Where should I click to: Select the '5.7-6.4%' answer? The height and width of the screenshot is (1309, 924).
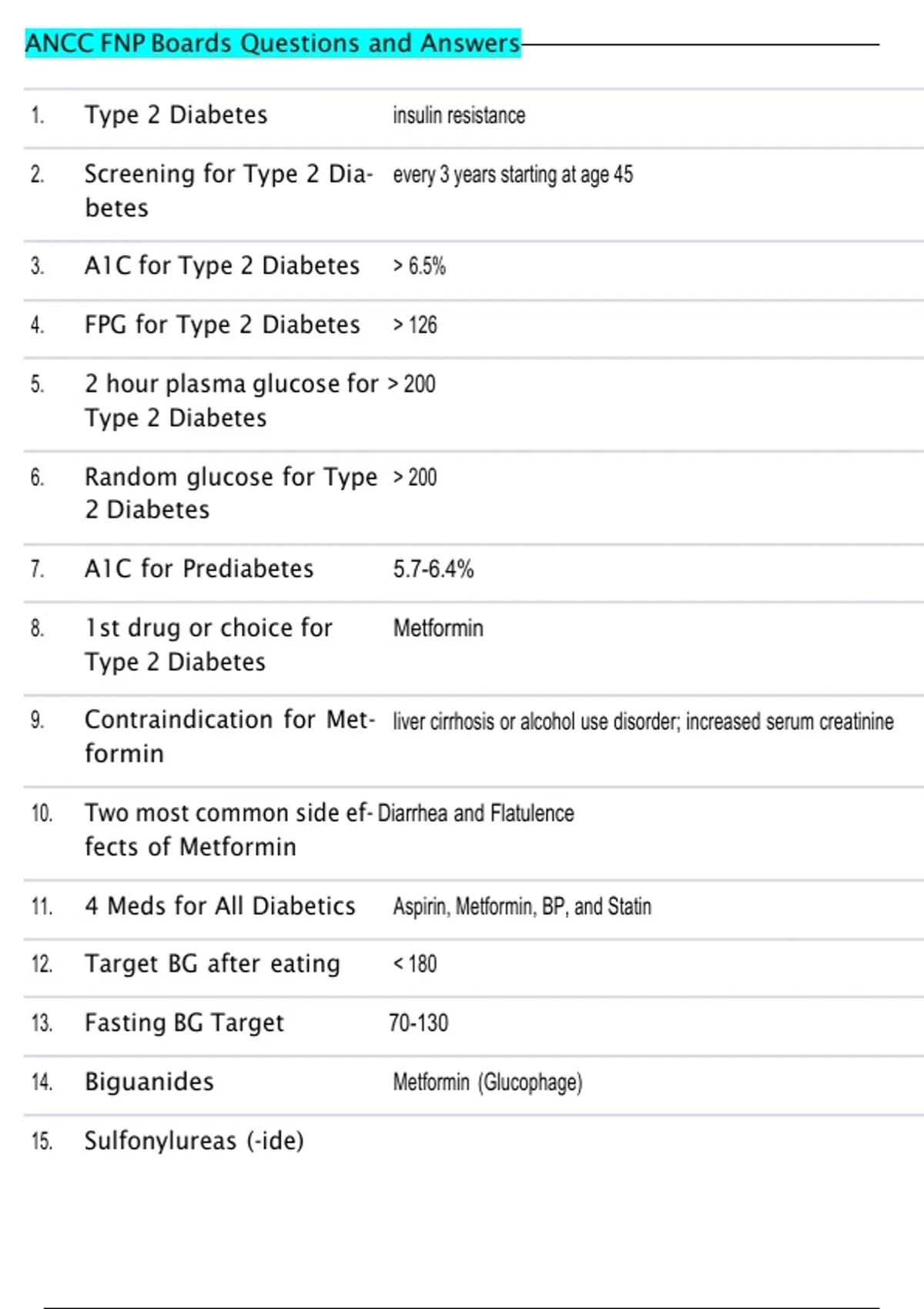434,569
